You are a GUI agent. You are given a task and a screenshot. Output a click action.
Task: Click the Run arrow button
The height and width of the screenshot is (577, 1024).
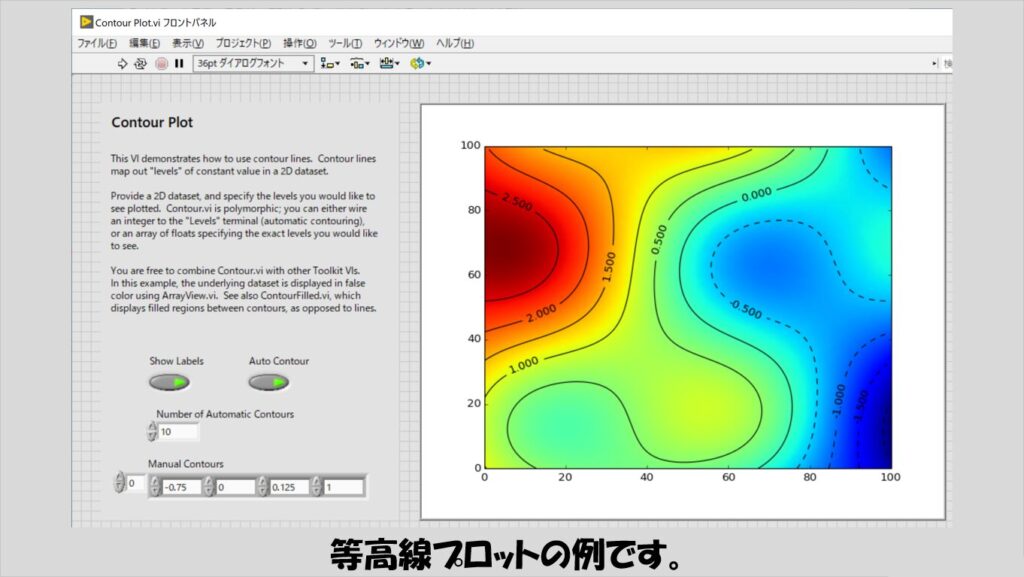(123, 63)
